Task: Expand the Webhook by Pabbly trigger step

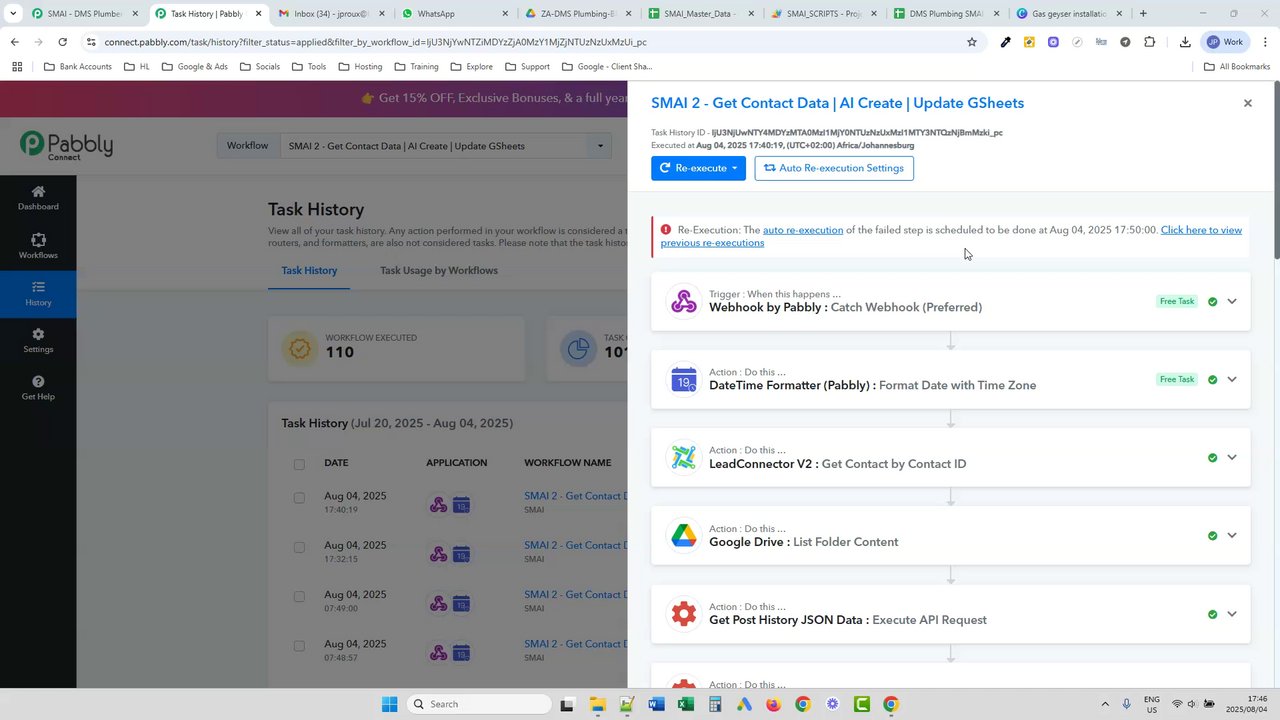Action: tap(1232, 301)
